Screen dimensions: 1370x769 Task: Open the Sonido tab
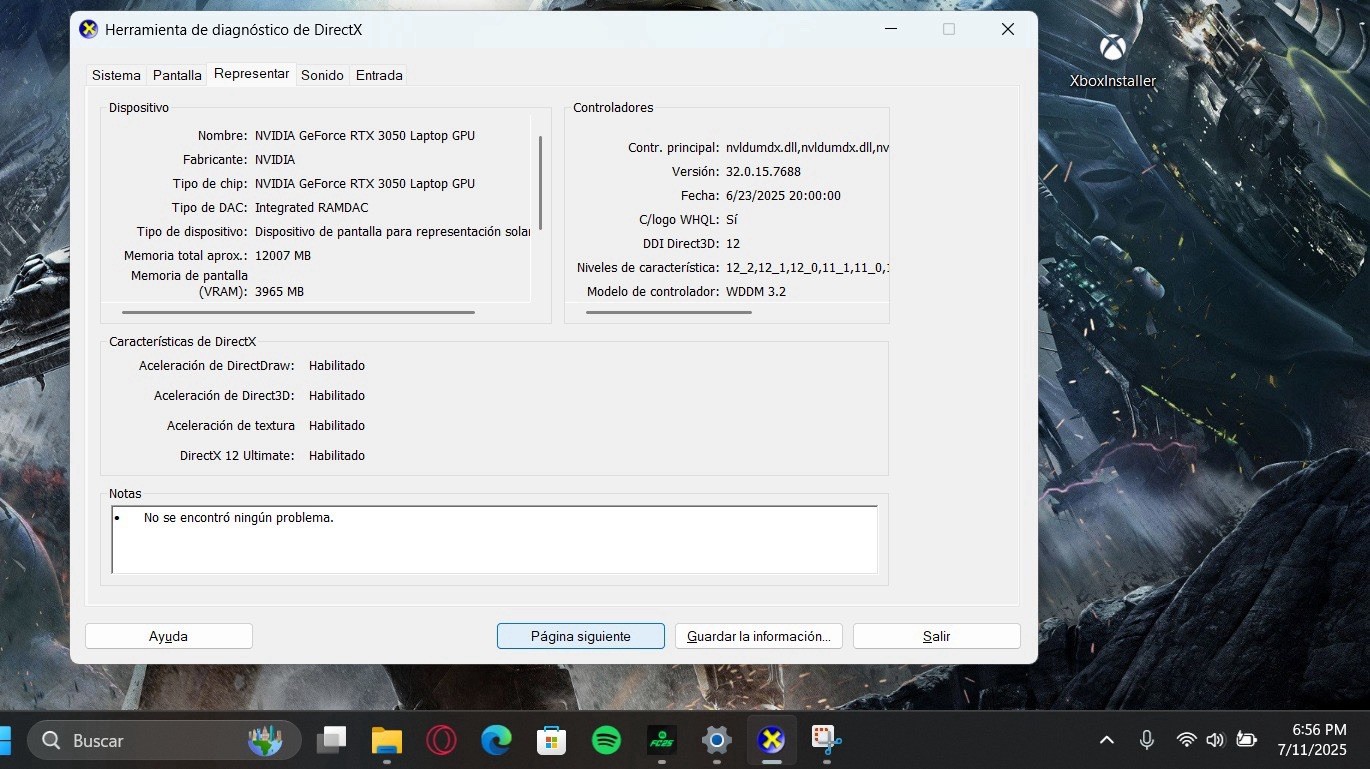tap(322, 75)
